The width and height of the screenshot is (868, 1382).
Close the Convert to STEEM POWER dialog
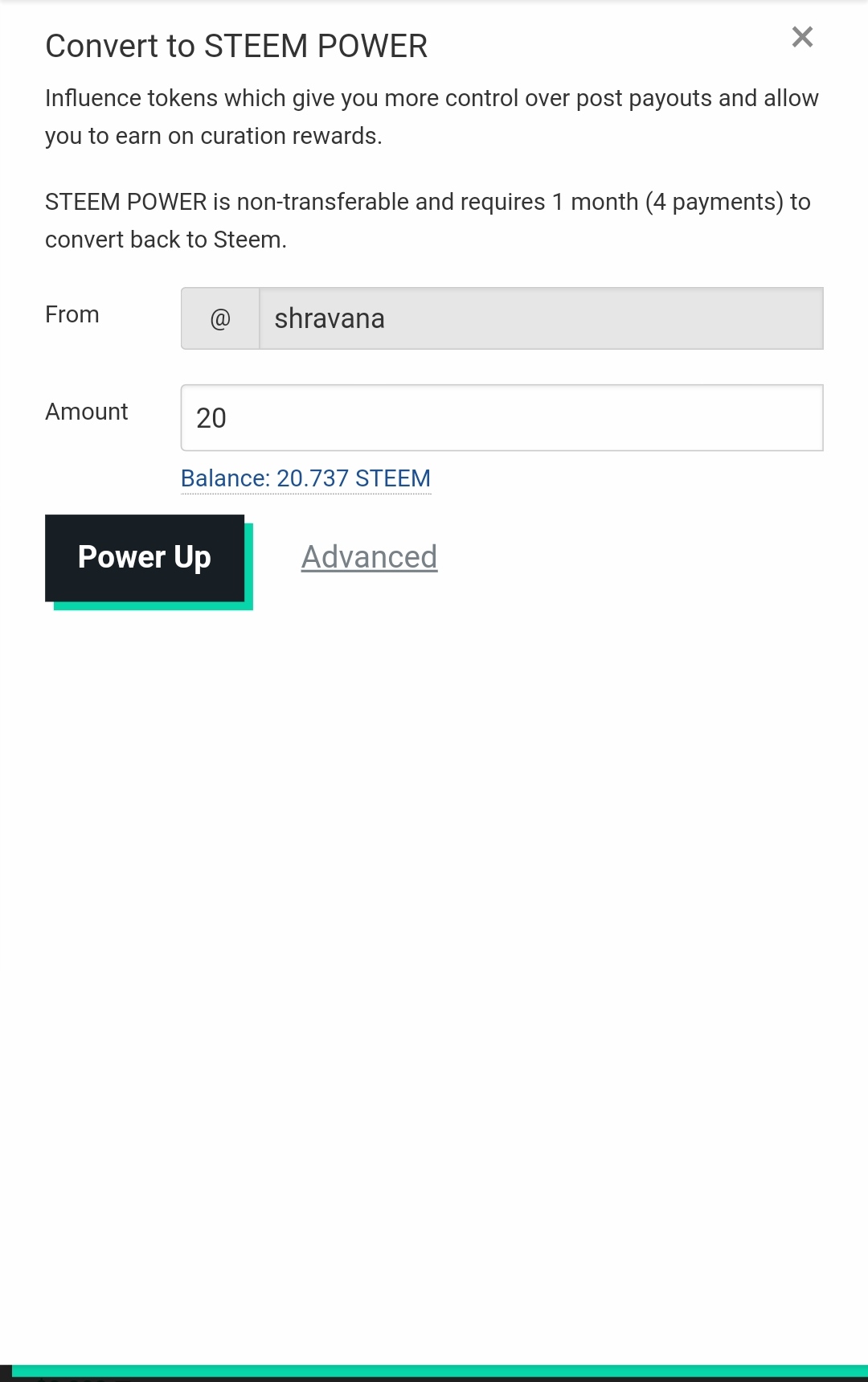(802, 37)
